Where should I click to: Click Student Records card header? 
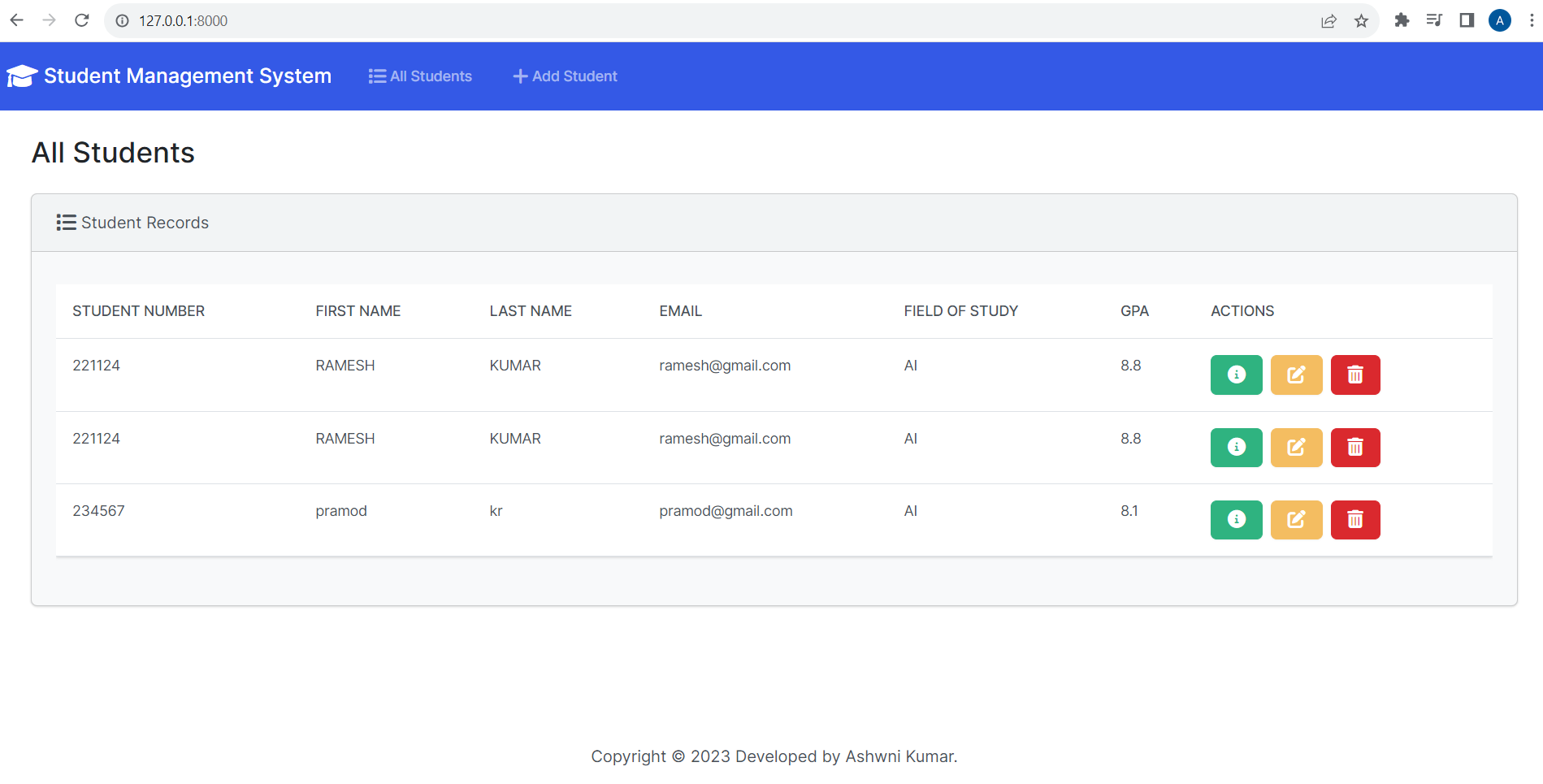coord(774,223)
